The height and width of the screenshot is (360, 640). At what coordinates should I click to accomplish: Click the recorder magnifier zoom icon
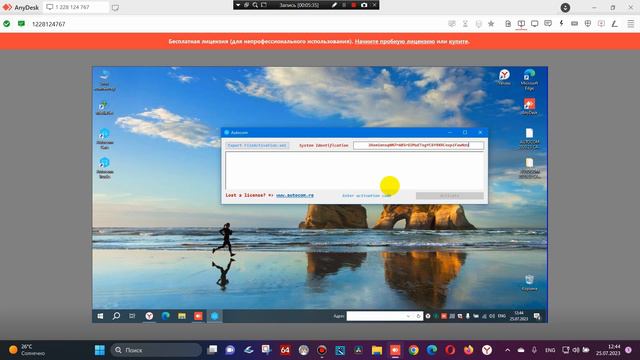tap(255, 5)
